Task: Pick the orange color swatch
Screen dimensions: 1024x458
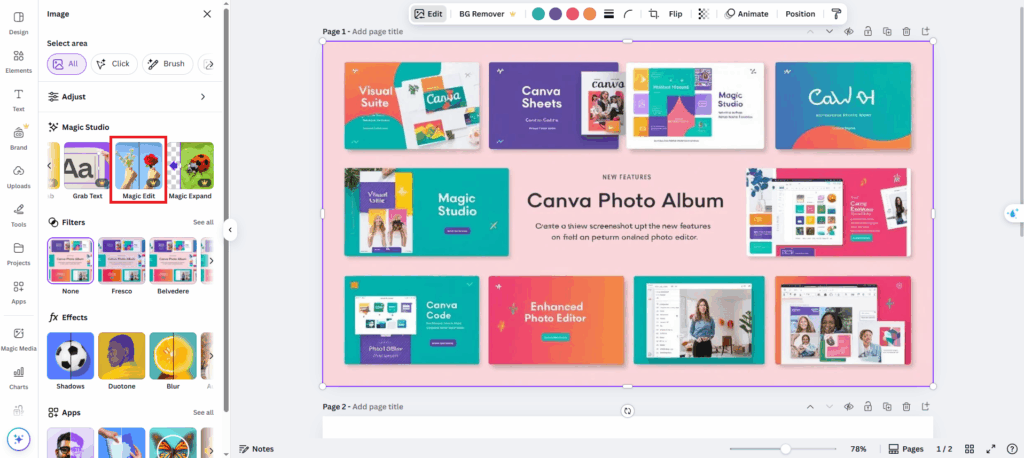Action: [590, 14]
